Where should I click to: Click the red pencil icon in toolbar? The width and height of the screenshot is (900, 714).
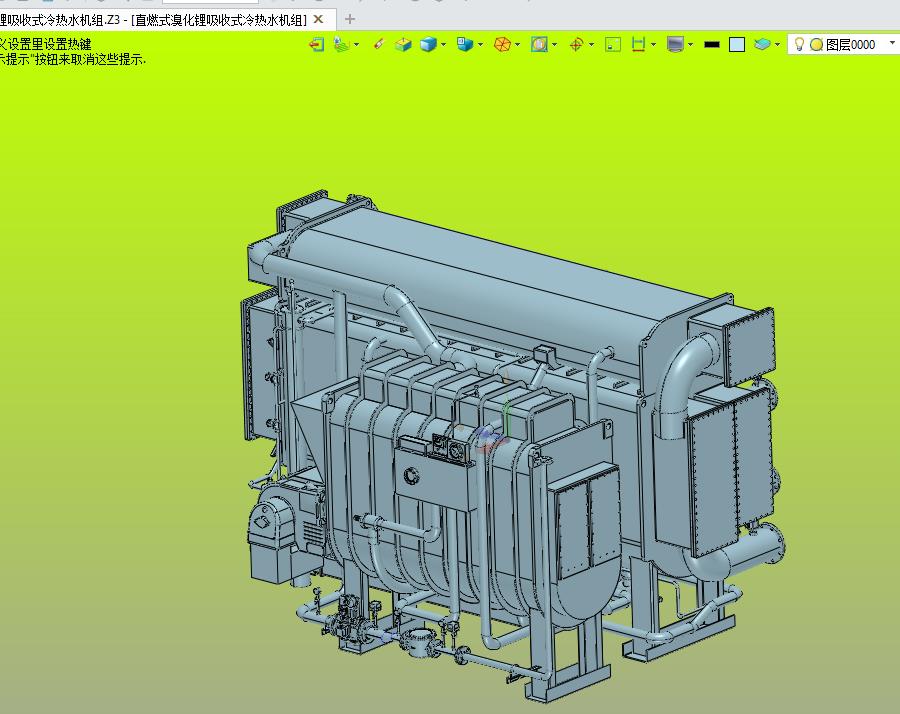tap(378, 44)
